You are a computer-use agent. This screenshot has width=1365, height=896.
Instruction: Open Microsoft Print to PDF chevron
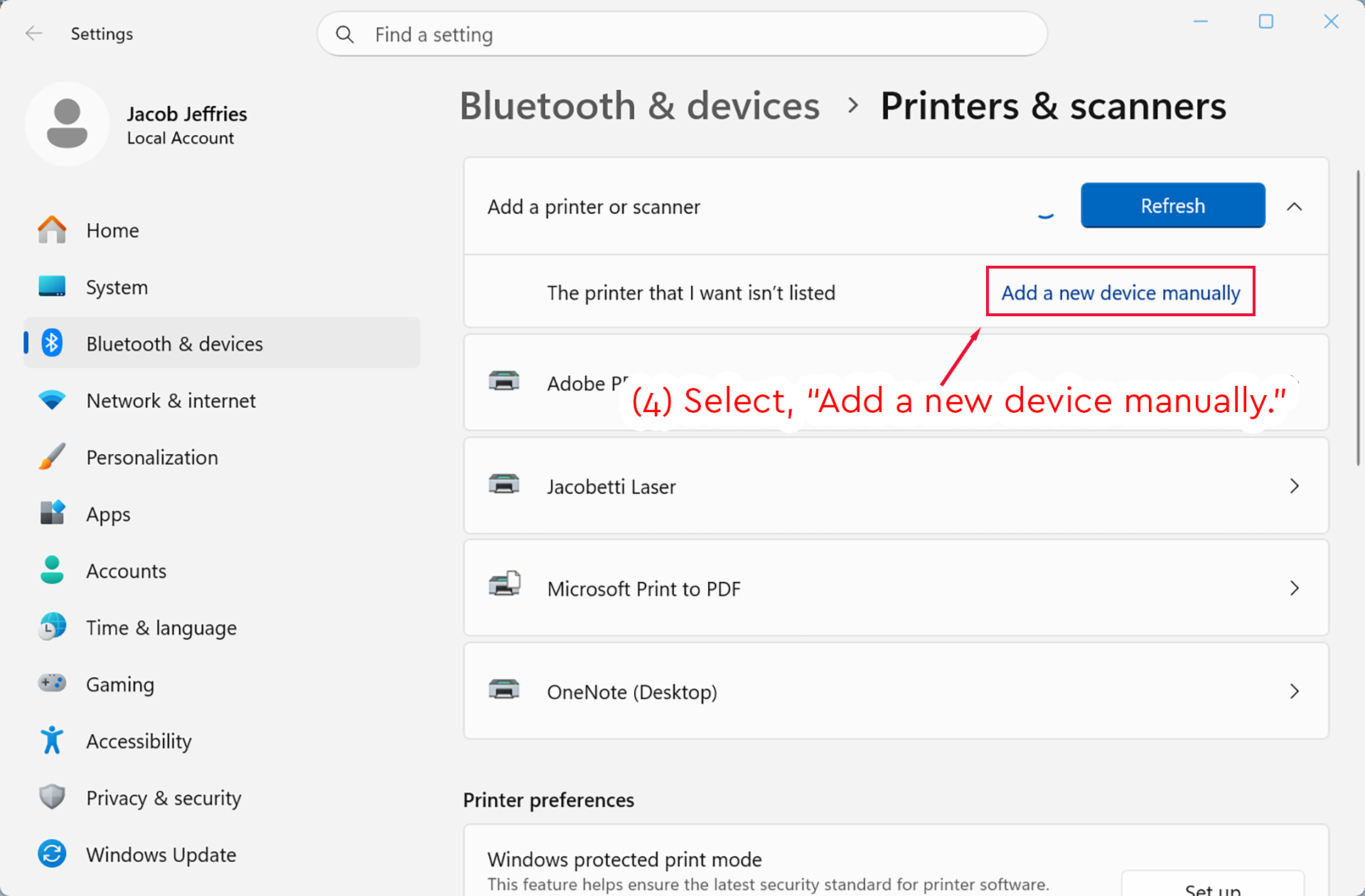[x=1295, y=588]
